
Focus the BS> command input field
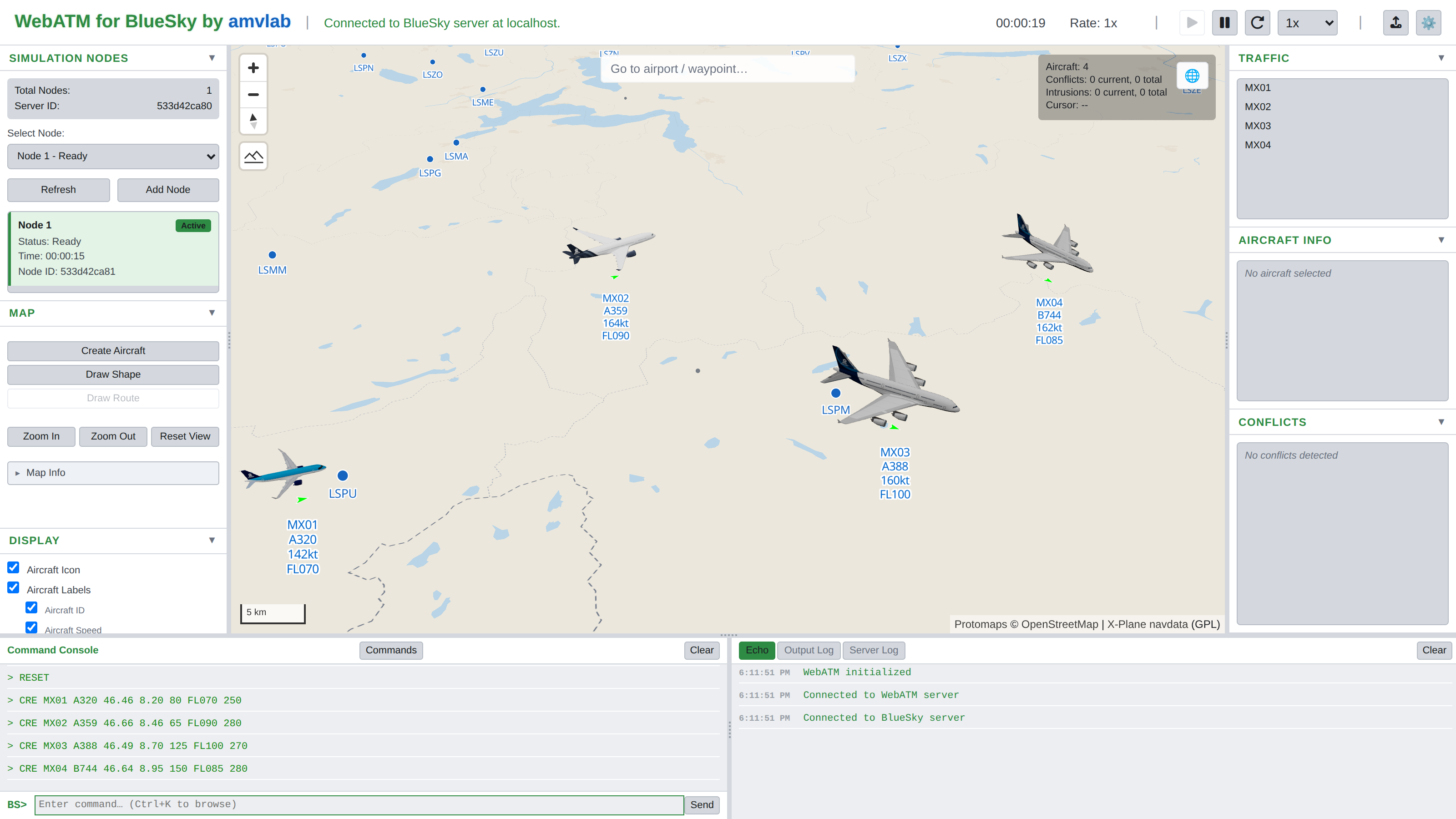(359, 805)
